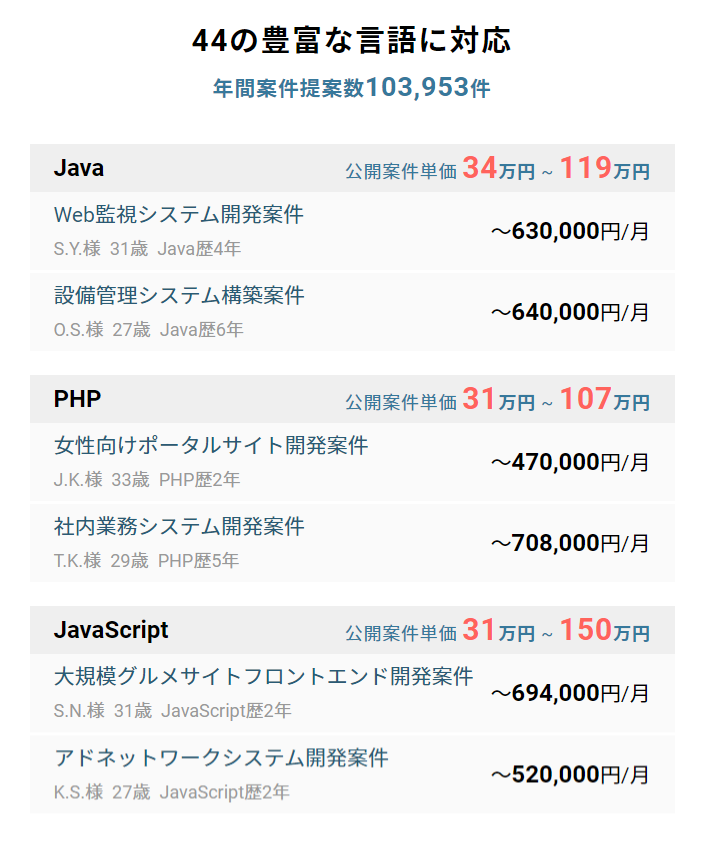The width and height of the screenshot is (711, 858).
Task: Select the Java section header
Action: [352, 168]
